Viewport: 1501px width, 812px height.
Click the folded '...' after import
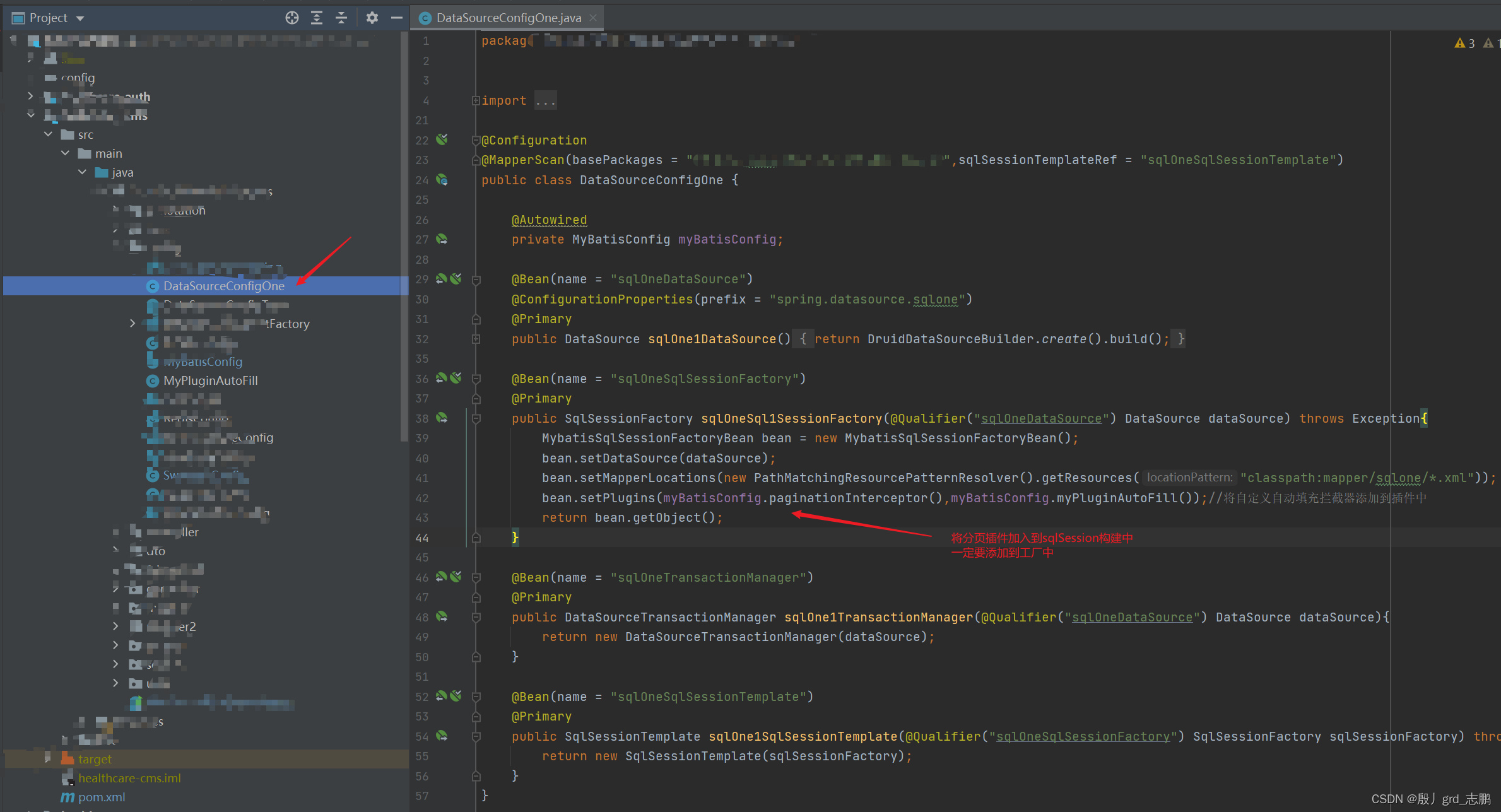pyautogui.click(x=545, y=100)
